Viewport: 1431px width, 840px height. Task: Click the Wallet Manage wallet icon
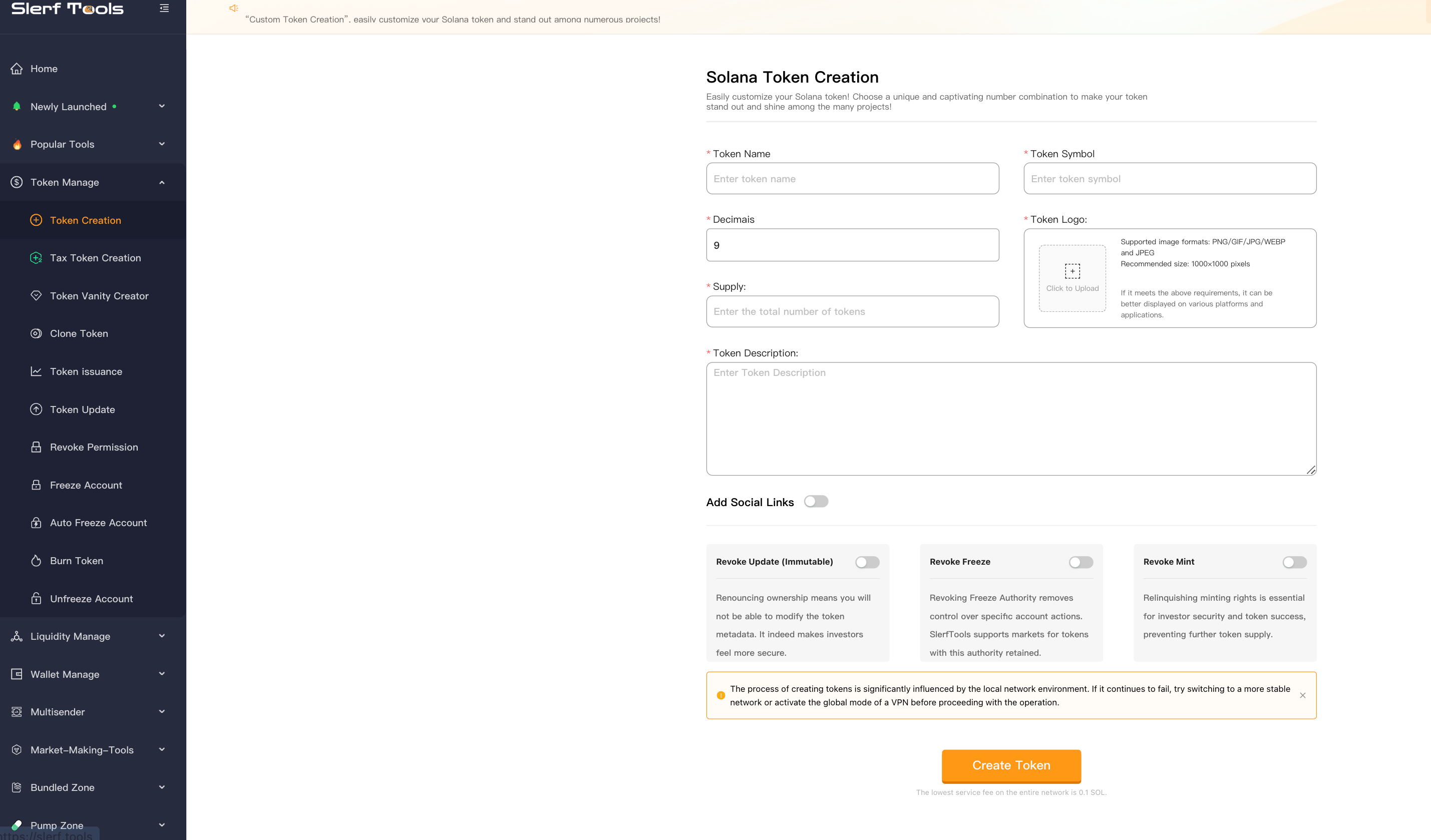click(x=17, y=674)
